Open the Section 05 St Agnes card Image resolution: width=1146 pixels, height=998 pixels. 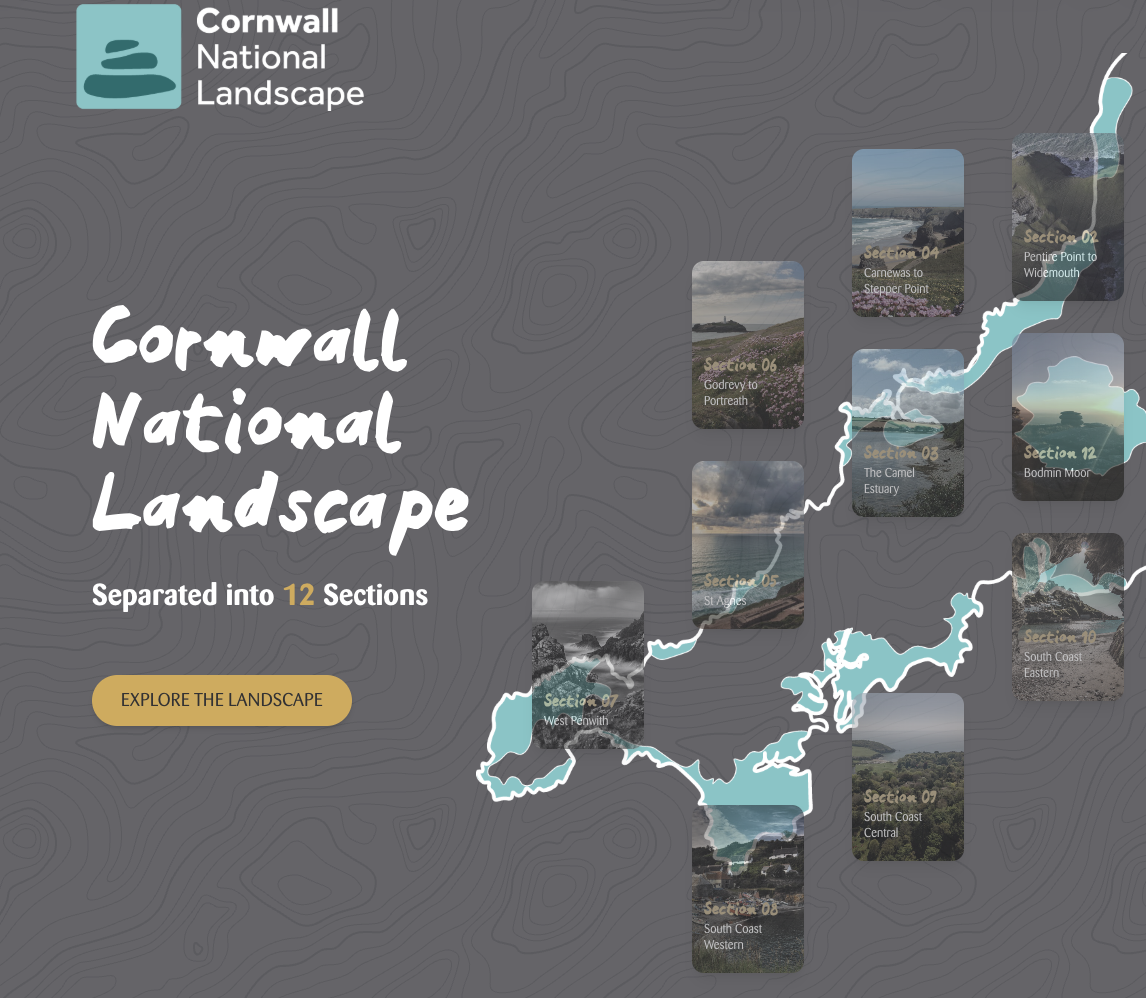click(x=748, y=544)
